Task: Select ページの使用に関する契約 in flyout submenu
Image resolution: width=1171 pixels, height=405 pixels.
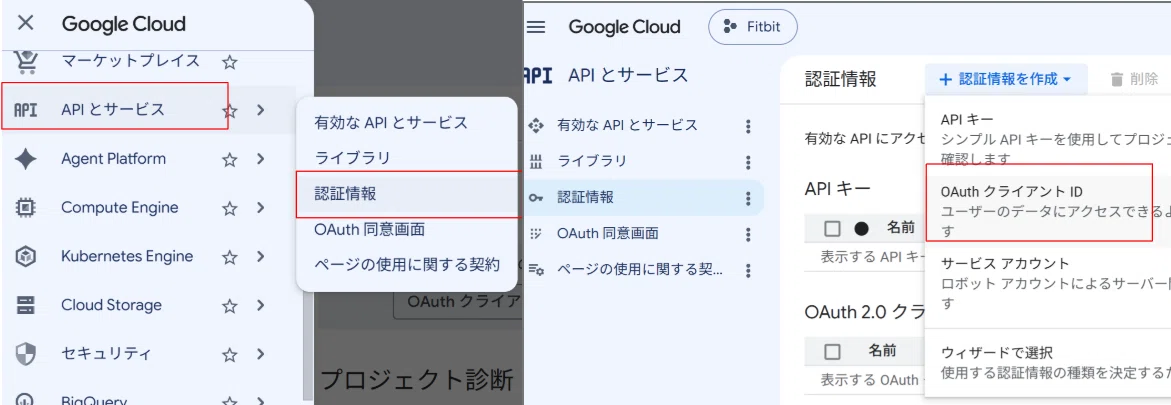Action: pyautogui.click(x=407, y=265)
